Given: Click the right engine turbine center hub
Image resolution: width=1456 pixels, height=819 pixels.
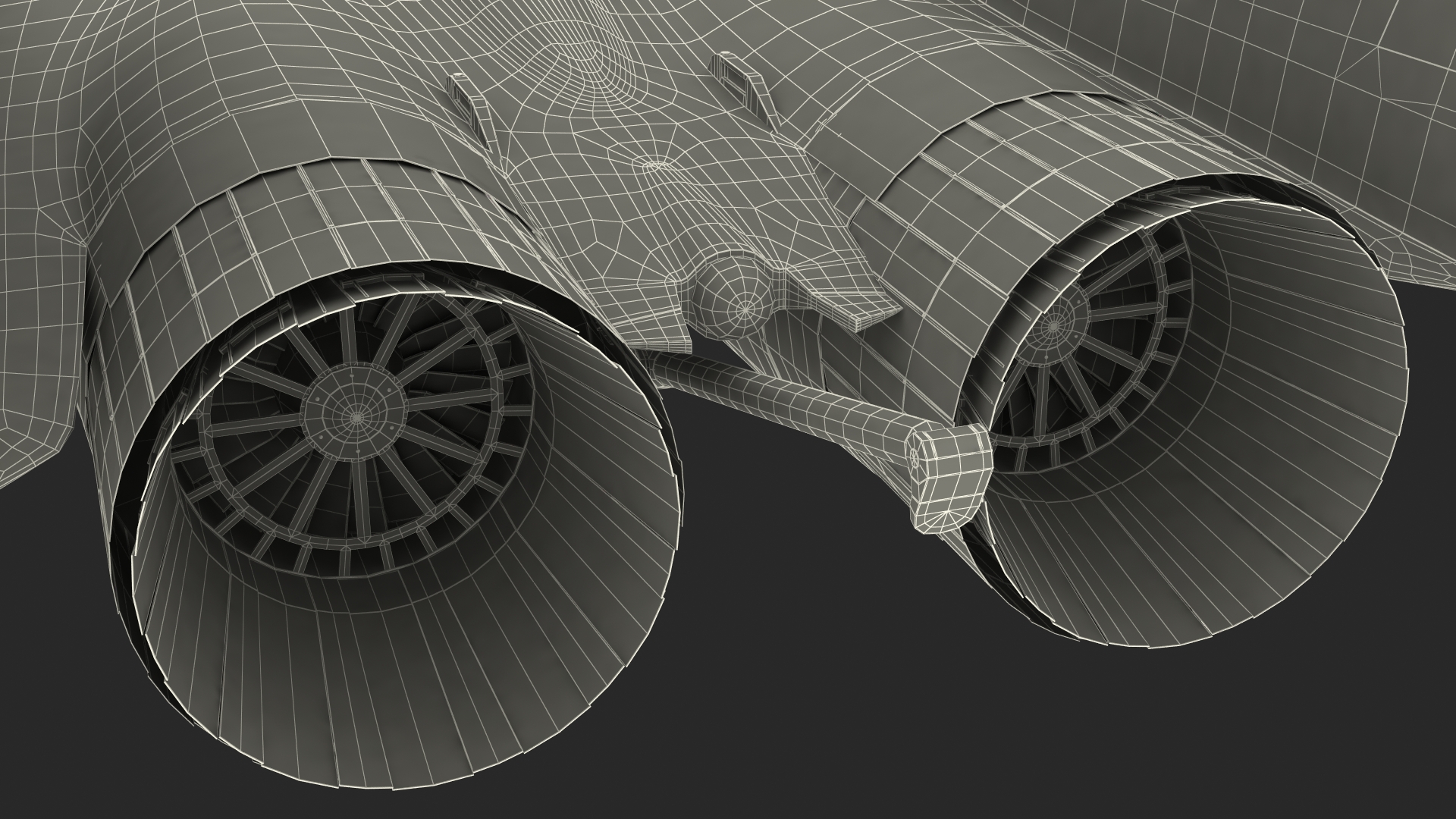Looking at the screenshot, I should pyautogui.click(x=1053, y=328).
